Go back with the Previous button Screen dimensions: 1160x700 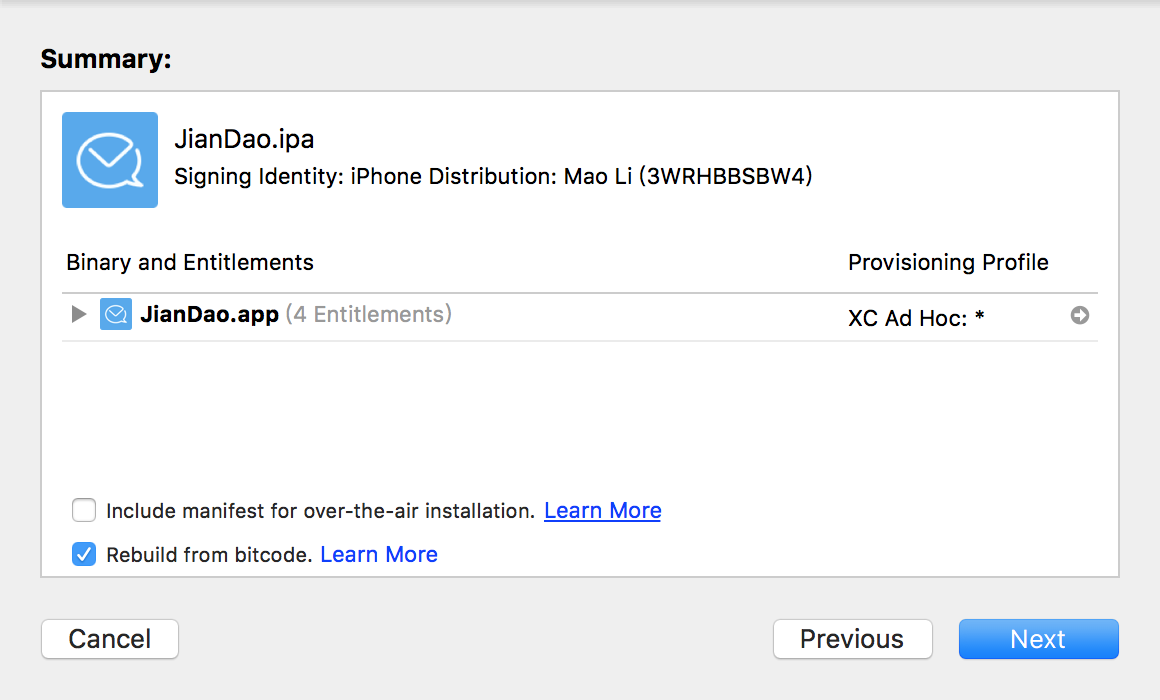coord(852,639)
